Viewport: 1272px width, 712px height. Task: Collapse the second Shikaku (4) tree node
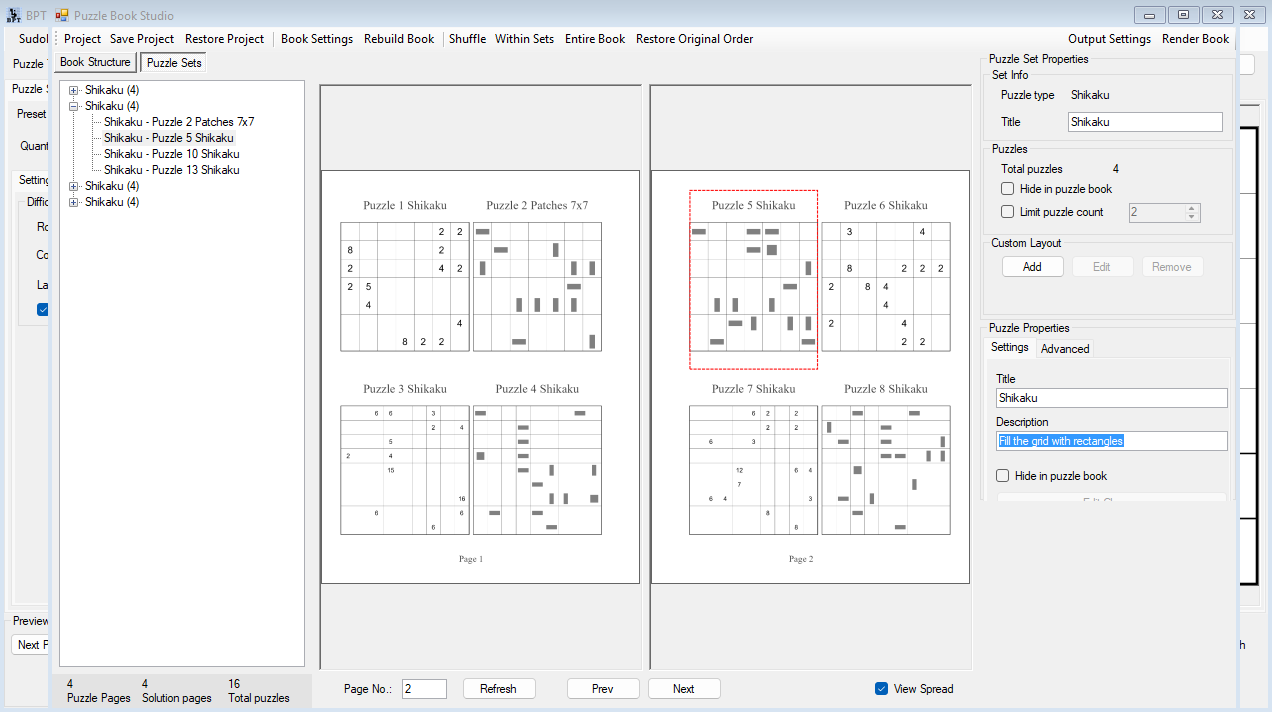point(74,106)
